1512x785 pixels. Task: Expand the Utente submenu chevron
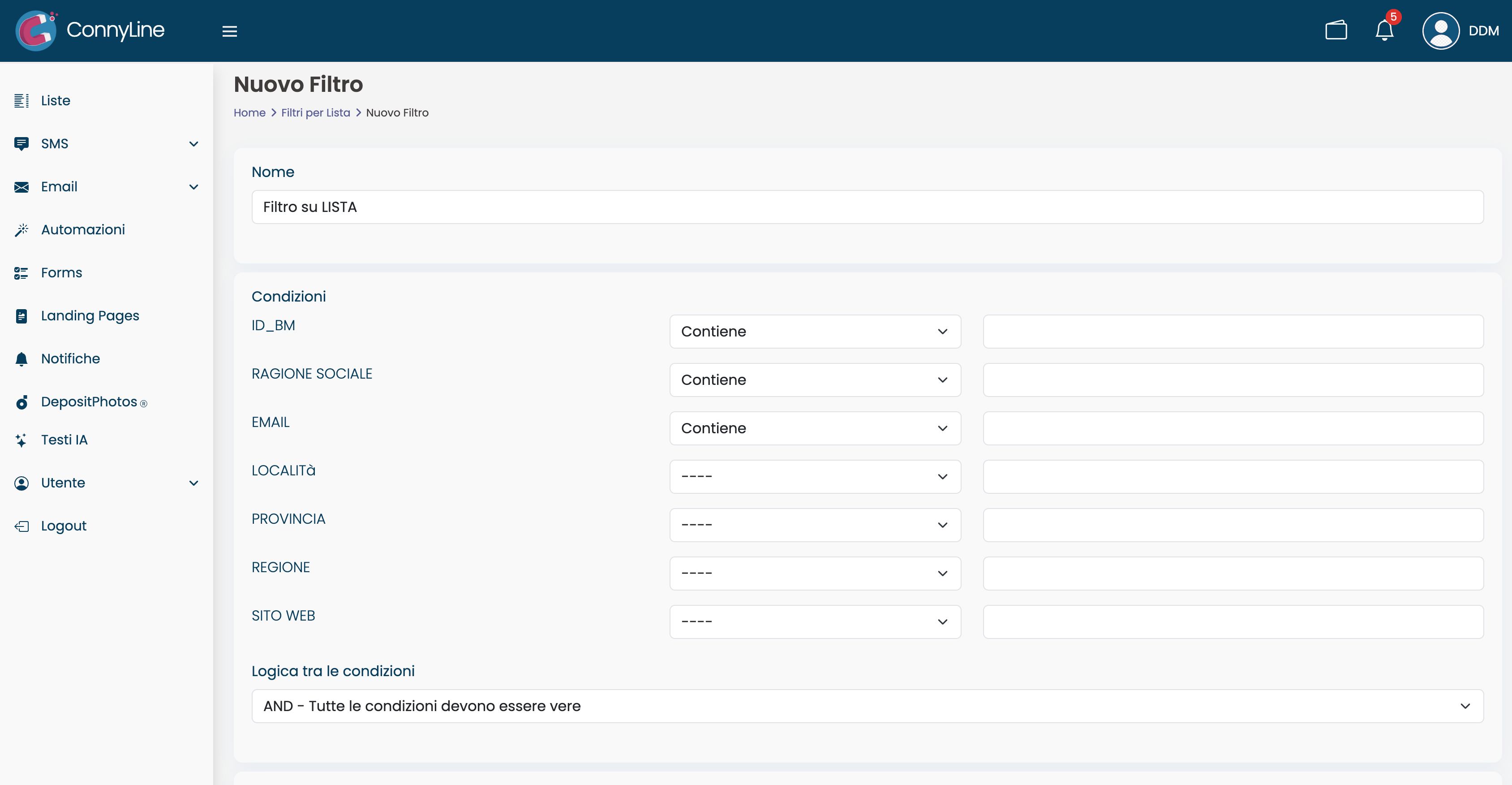(193, 483)
